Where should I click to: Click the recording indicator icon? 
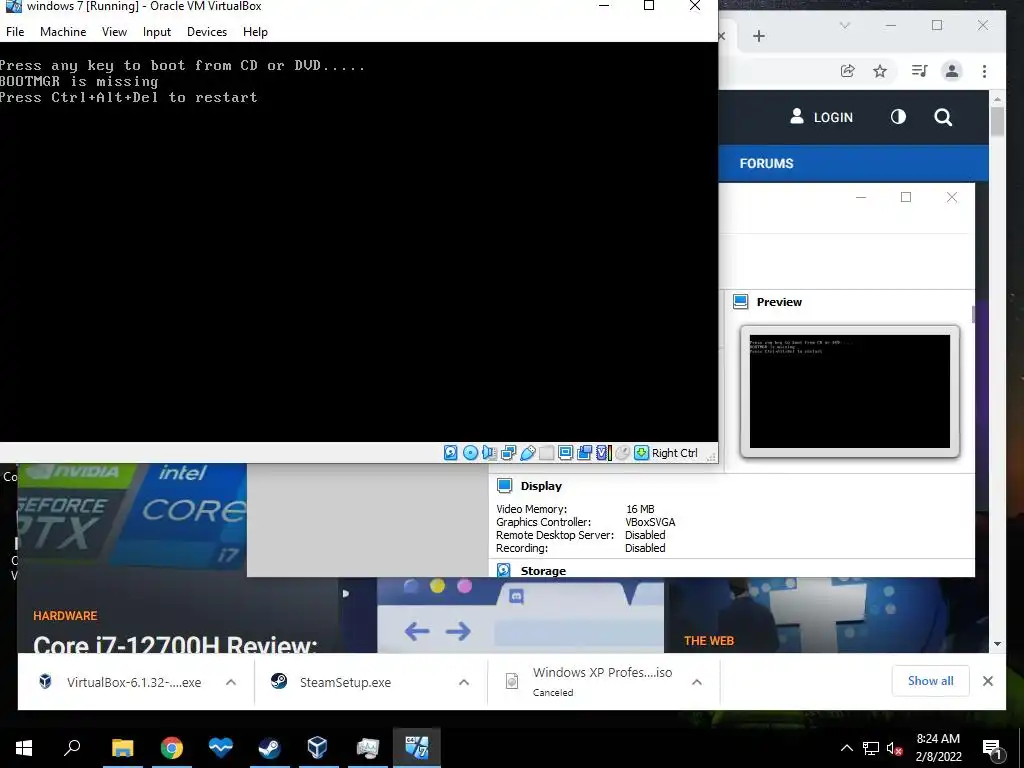point(584,453)
